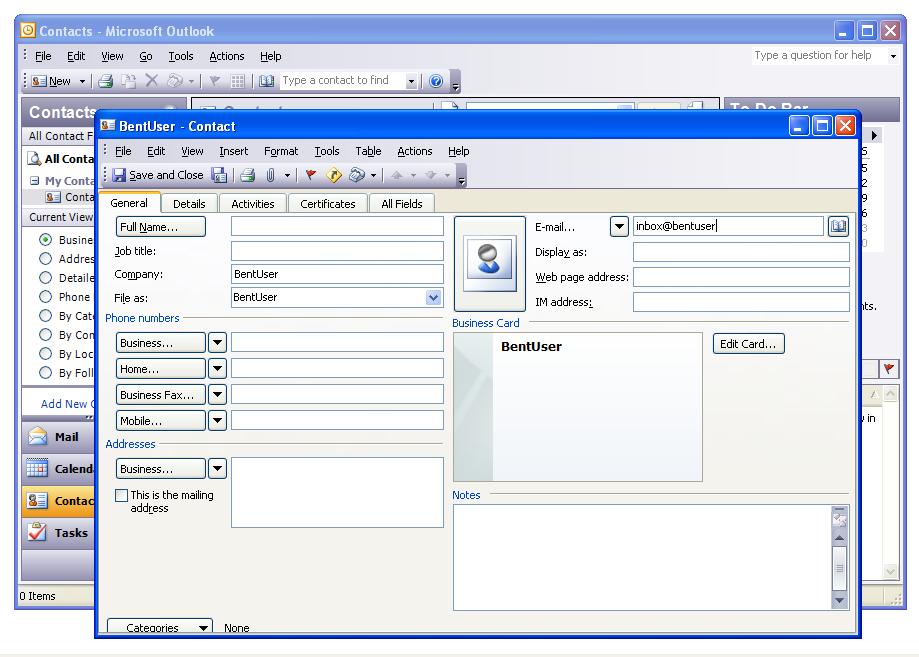Image resolution: width=919 pixels, height=657 pixels.
Task: Switch to the Activities tab
Action: (x=253, y=203)
